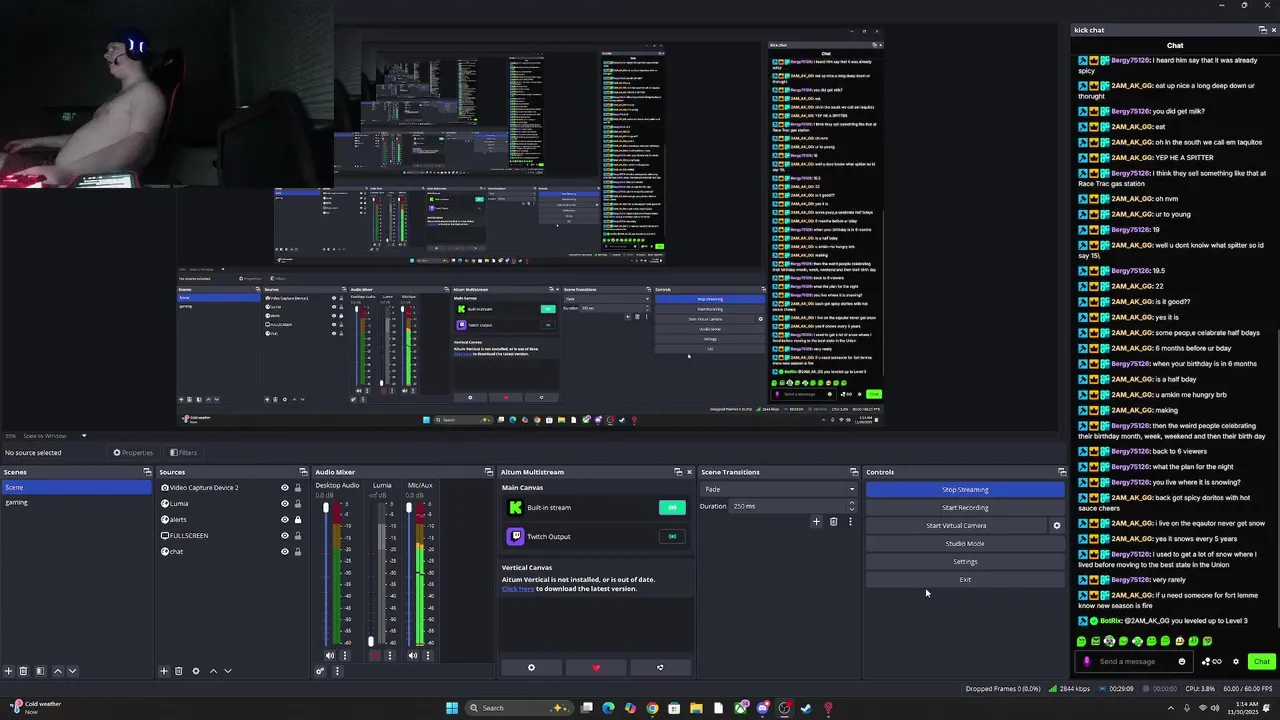1280x720 pixels.
Task: Lock the Video Capture Device 2 source
Action: [297, 488]
